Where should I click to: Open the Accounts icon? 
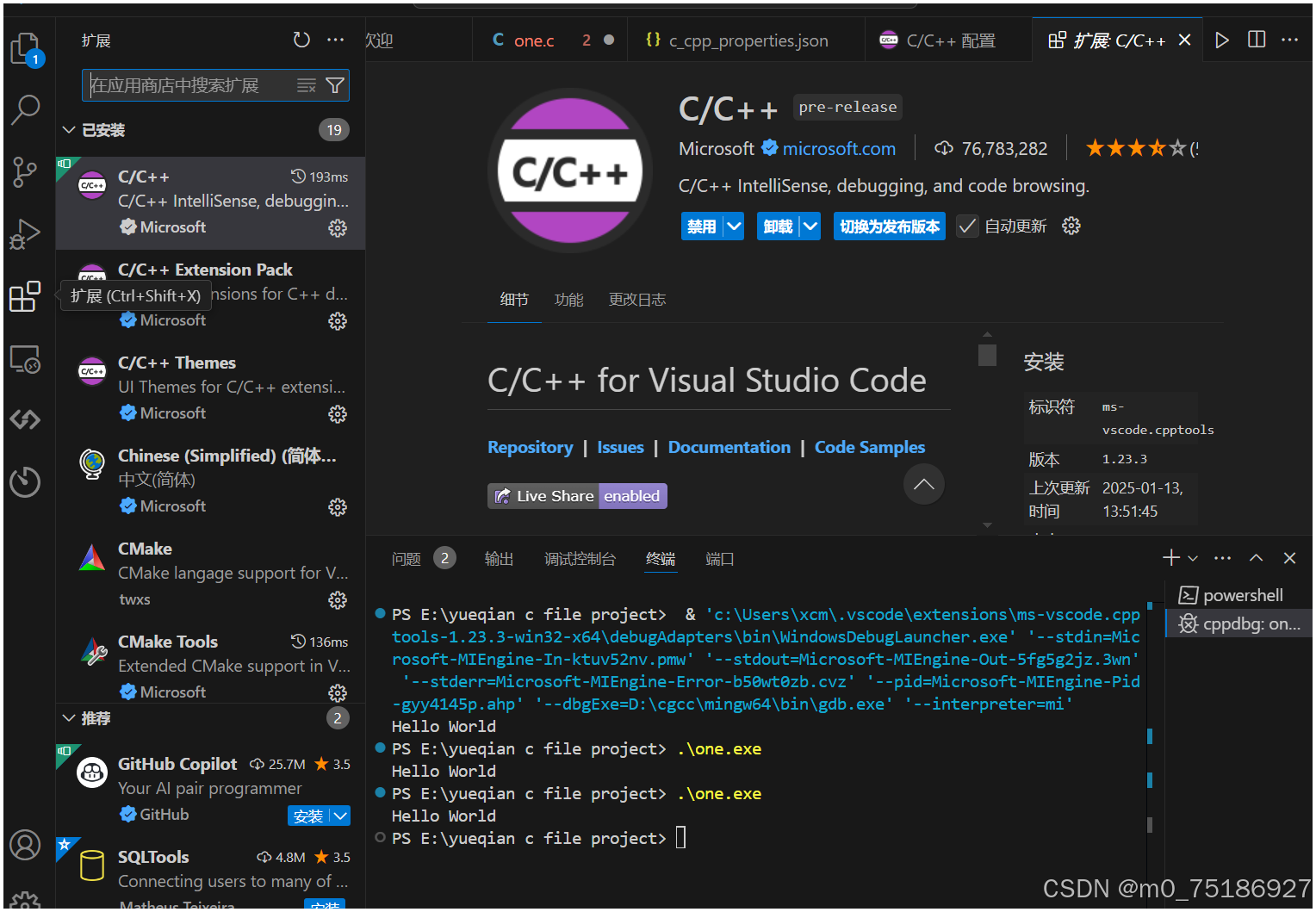click(25, 845)
